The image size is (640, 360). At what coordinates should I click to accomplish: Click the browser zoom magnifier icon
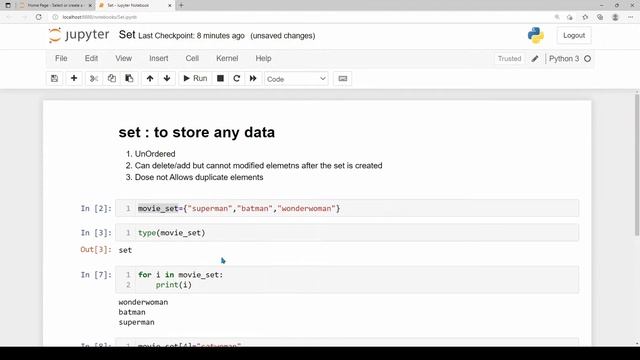tap(557, 17)
